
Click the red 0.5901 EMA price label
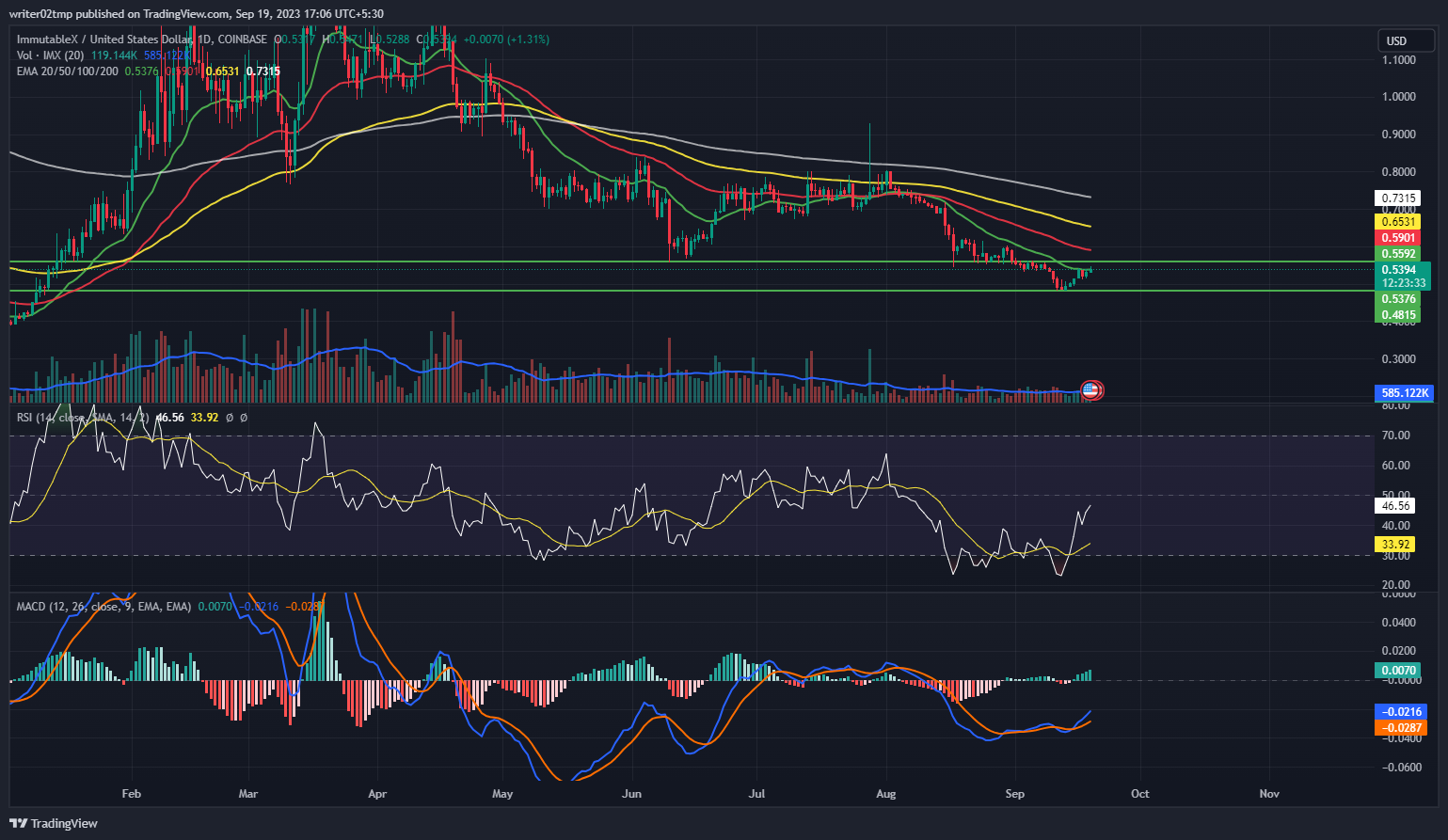click(x=1397, y=238)
